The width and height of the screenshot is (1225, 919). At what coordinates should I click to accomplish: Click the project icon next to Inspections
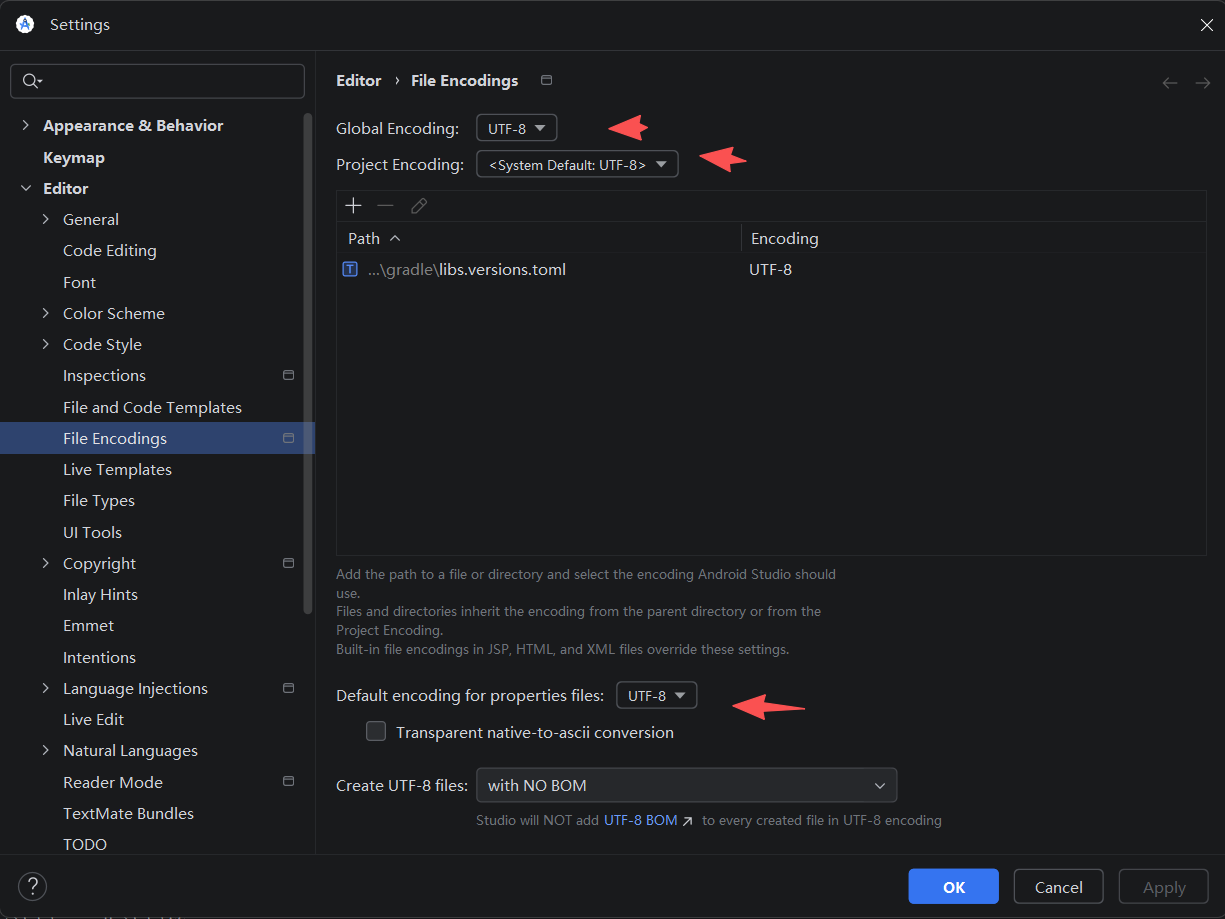pos(289,375)
